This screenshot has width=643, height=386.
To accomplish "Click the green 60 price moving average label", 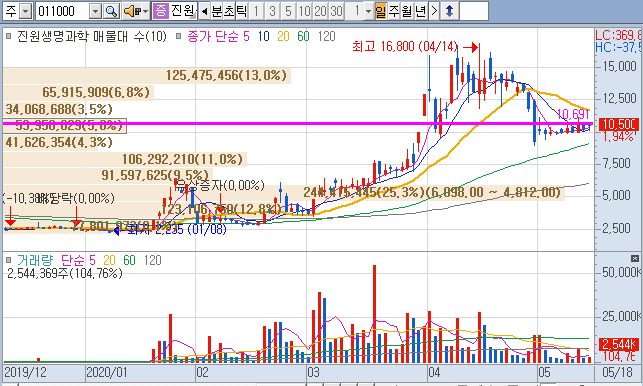I will point(303,36).
